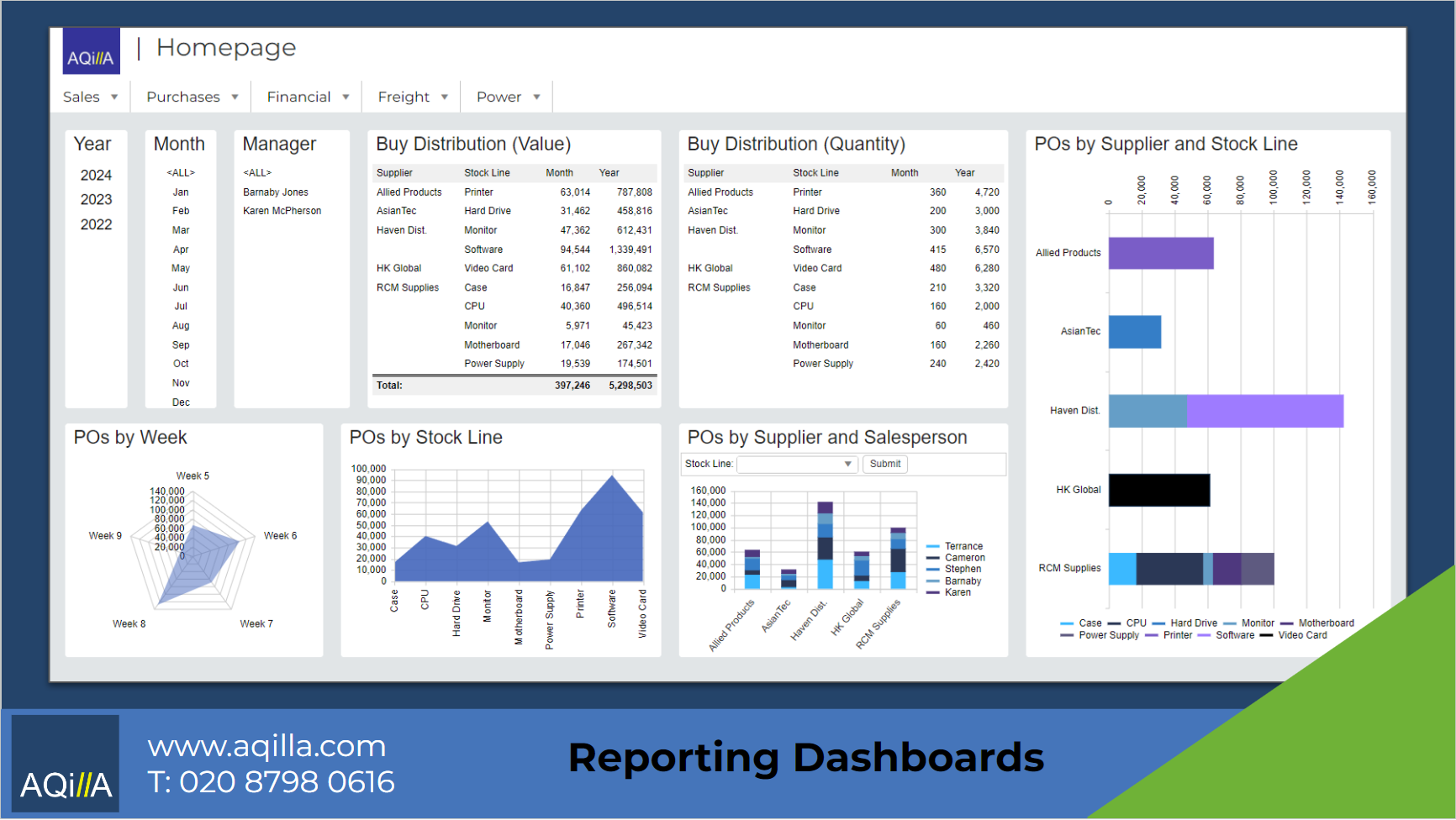
Task: Click Month header in Buy Distribution (Quantity)
Action: click(905, 173)
